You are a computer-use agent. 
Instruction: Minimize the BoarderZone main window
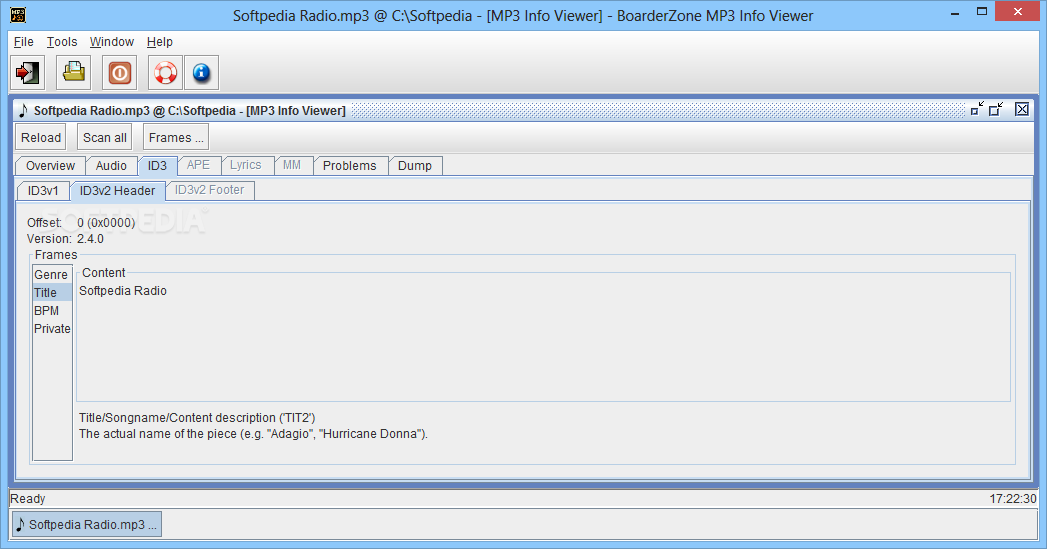pos(955,11)
